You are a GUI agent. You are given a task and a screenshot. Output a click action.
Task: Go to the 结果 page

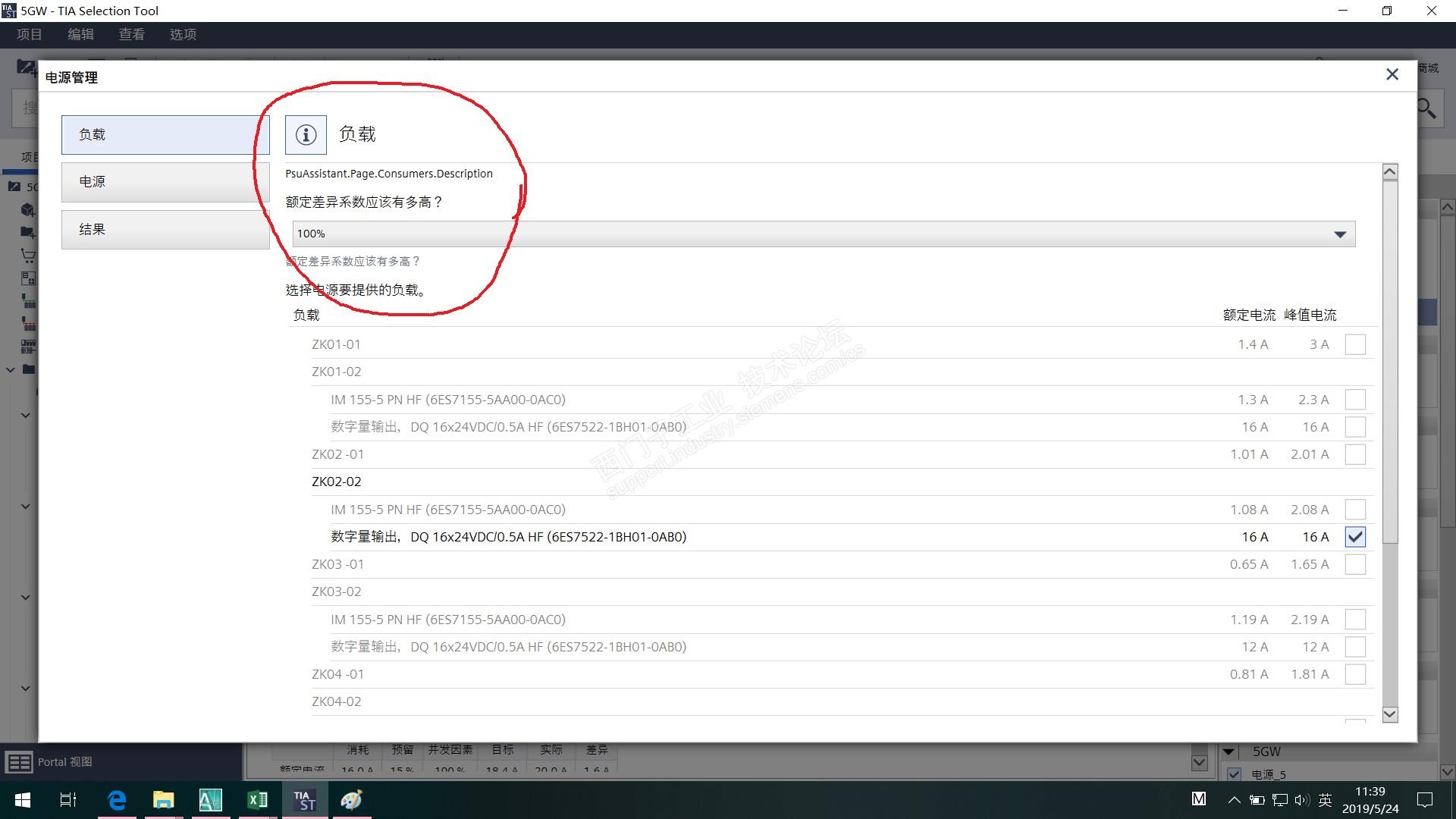(x=165, y=229)
